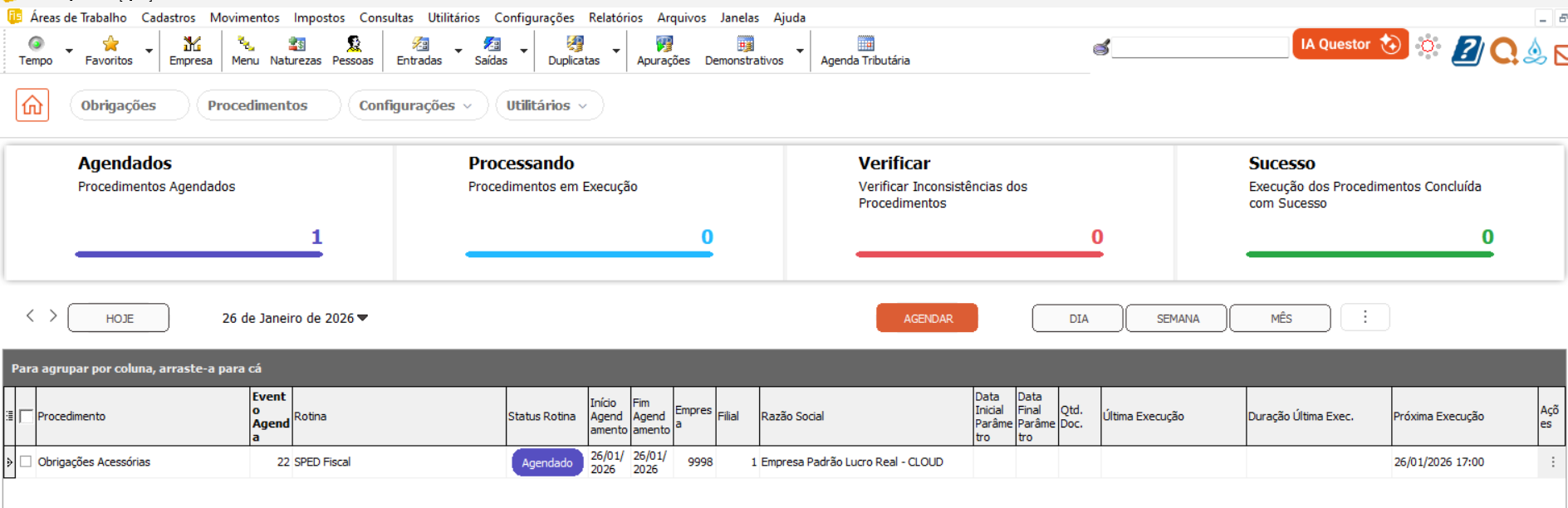Click the home icon button
The height and width of the screenshot is (508, 1568).
click(x=32, y=105)
